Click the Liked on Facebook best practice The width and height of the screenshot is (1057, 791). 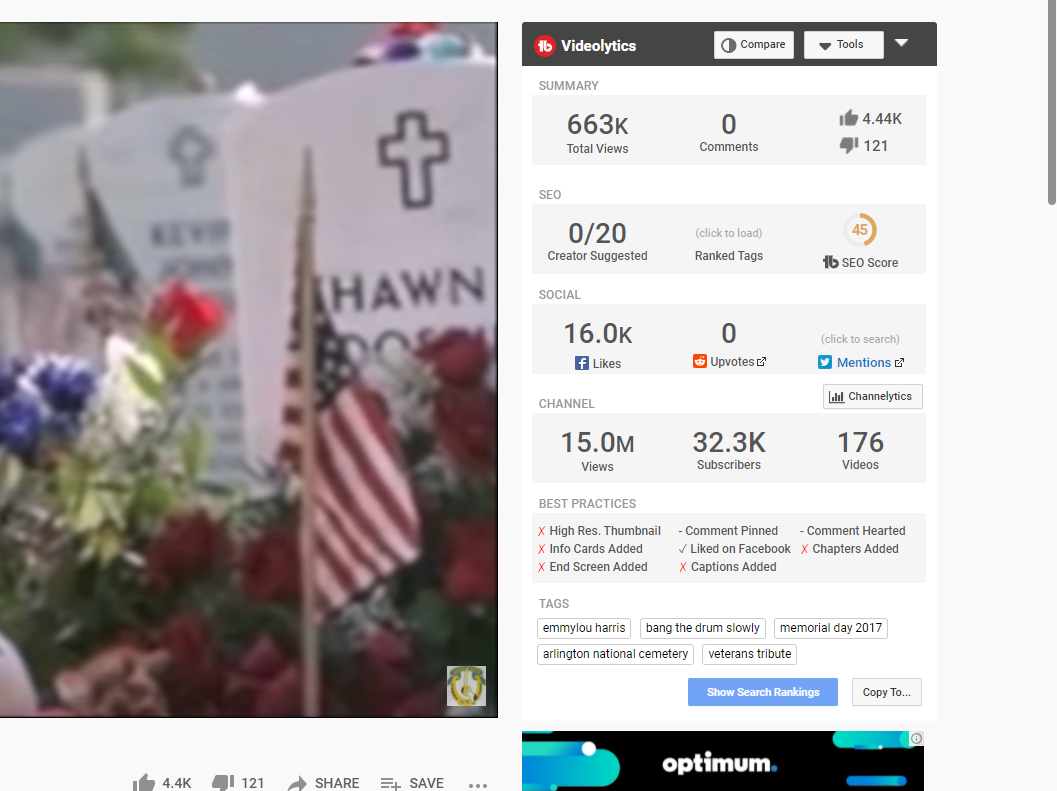[734, 549]
